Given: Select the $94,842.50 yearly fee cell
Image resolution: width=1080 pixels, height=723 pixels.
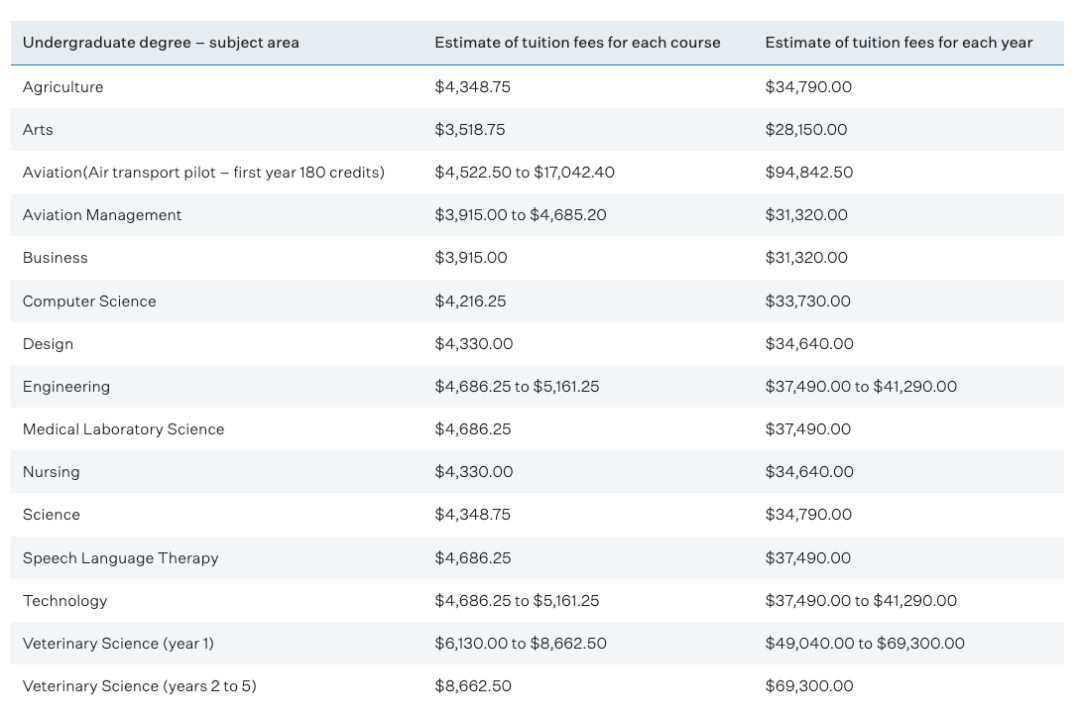Looking at the screenshot, I should [808, 173].
